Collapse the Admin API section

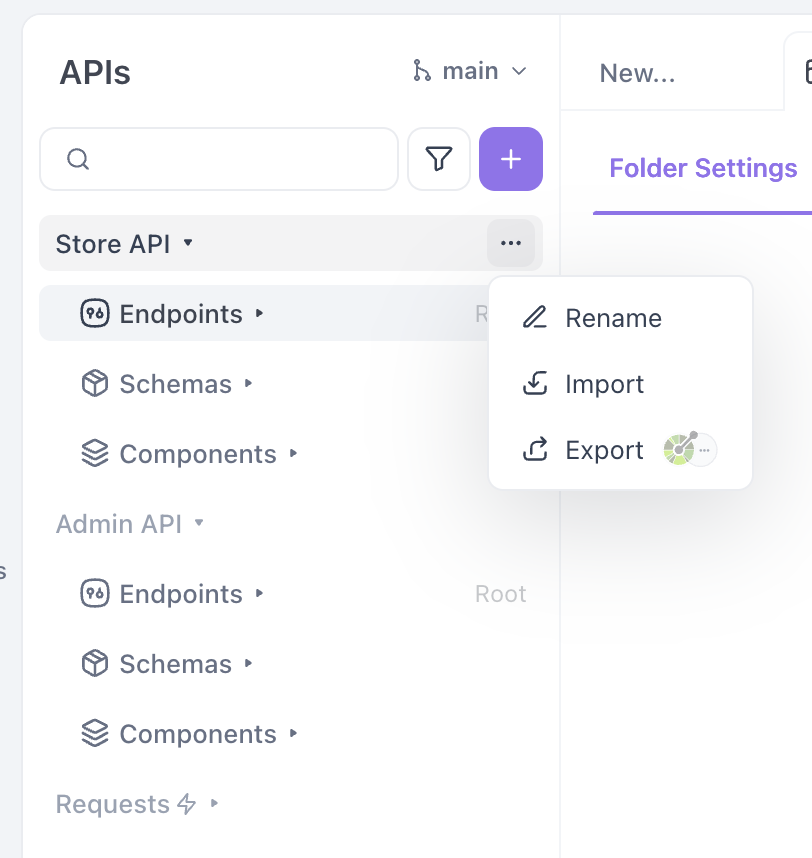click(199, 523)
